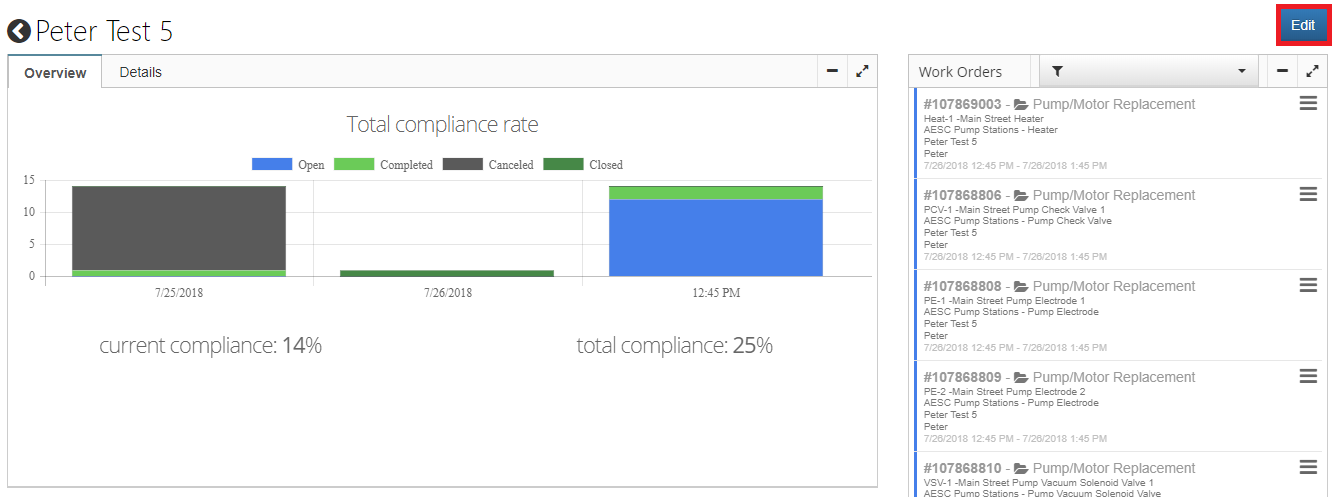
Task: Collapse the Overview panel with minus icon
Action: click(x=832, y=71)
